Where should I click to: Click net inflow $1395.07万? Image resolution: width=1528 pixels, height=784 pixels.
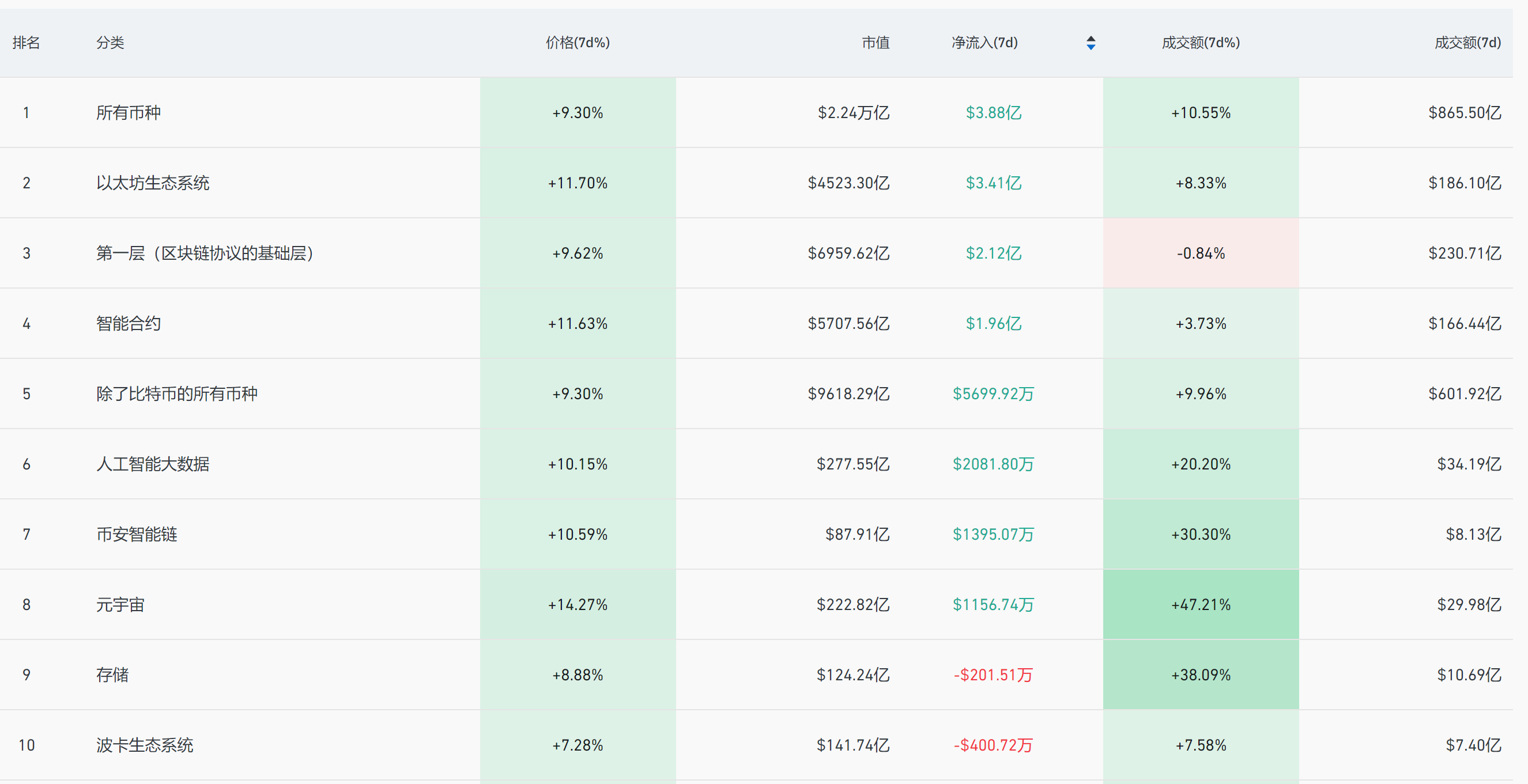tap(994, 535)
